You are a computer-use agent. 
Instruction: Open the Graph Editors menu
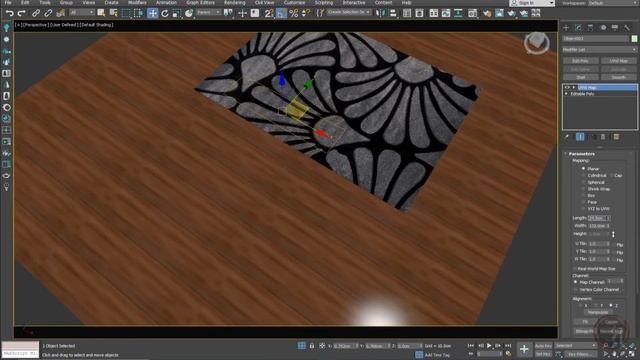click(200, 2)
